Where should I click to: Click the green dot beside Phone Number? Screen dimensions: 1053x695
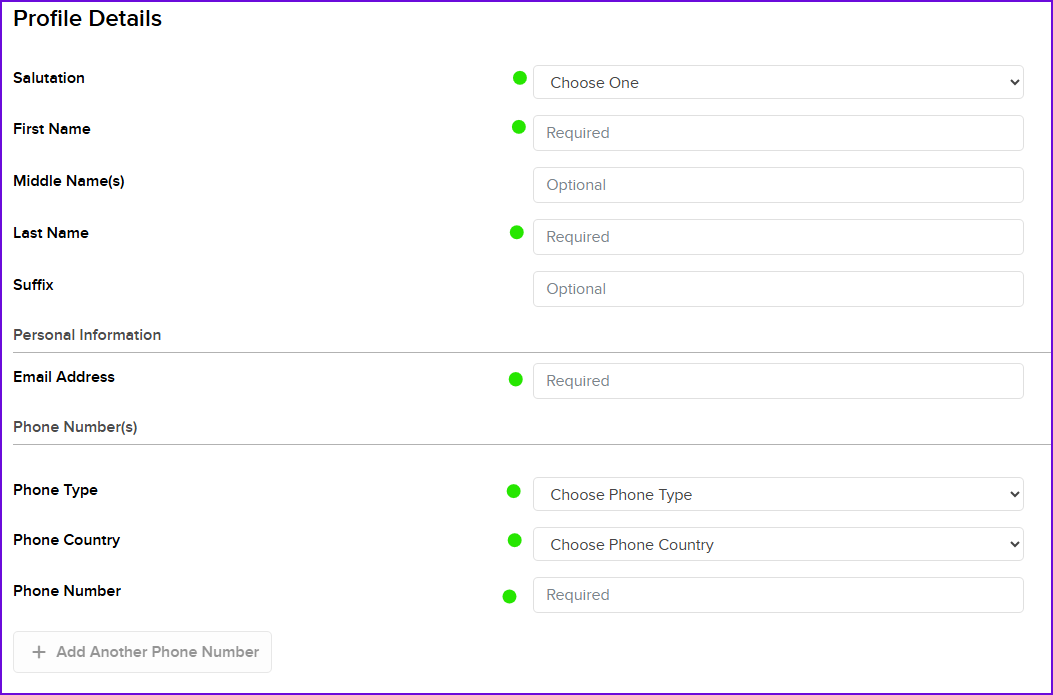pos(510,596)
